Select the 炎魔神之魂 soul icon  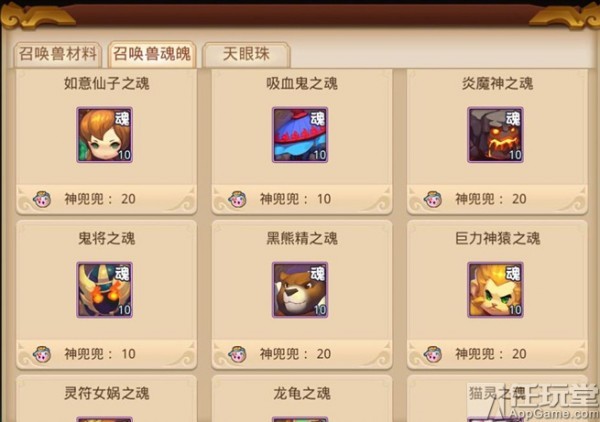[496, 135]
